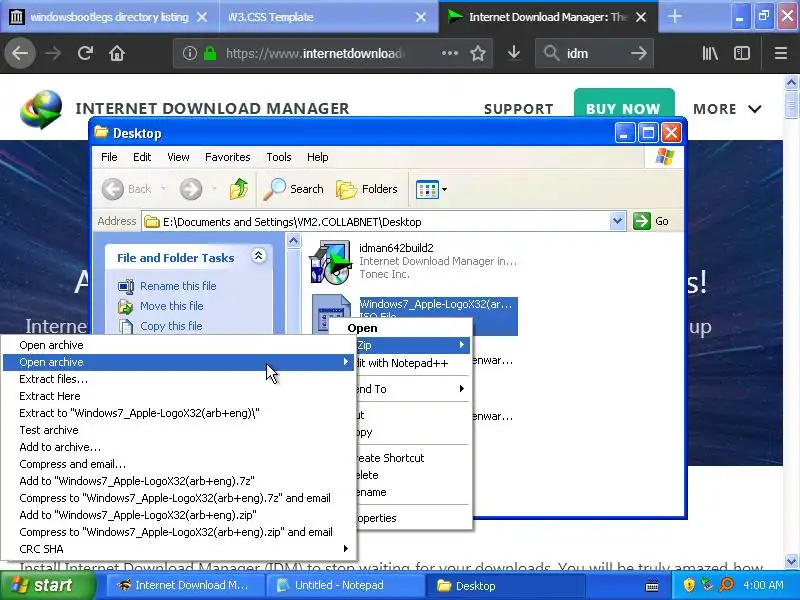Reload the Firefox page

(x=85, y=53)
